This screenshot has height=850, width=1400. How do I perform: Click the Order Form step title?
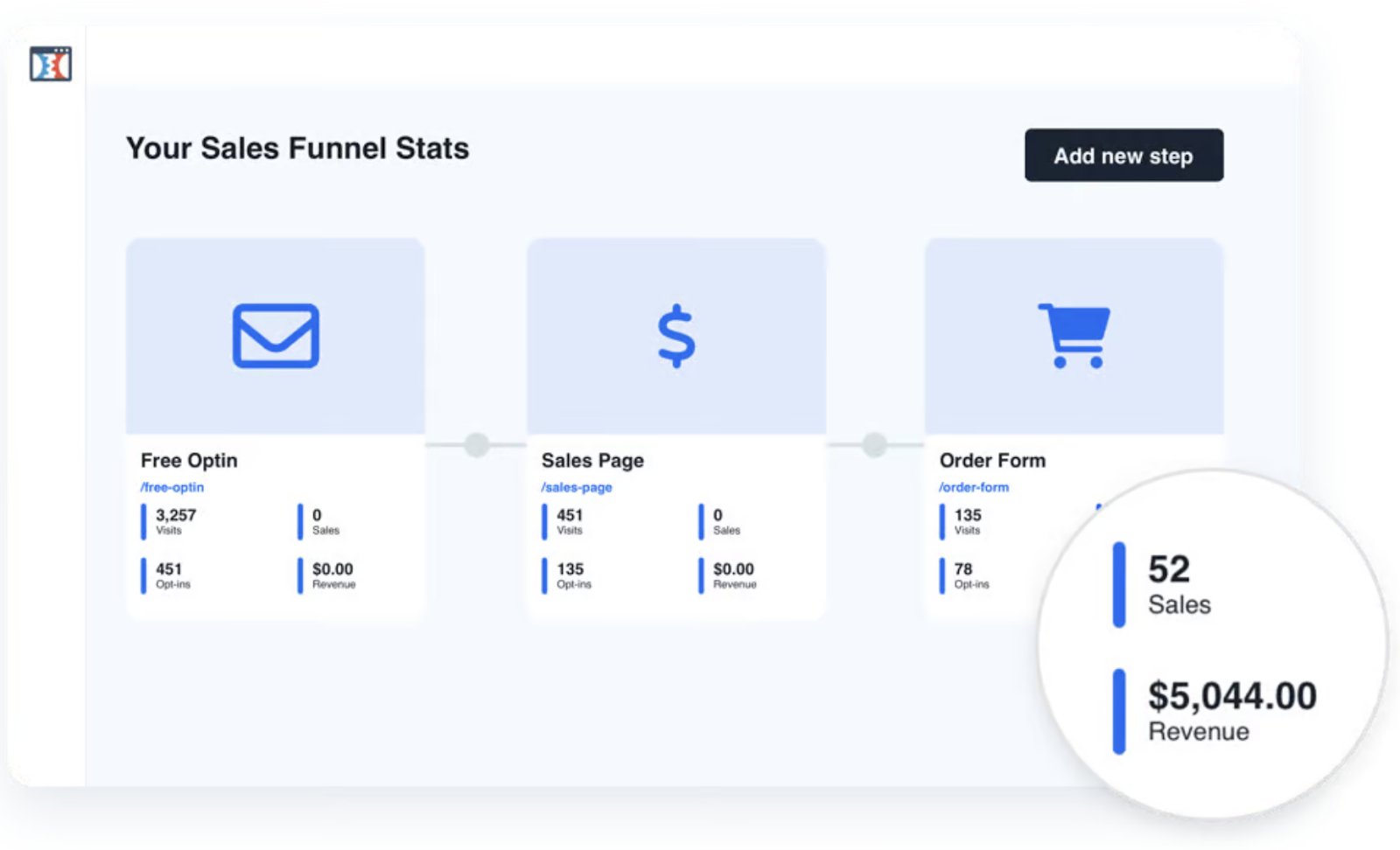tap(992, 460)
